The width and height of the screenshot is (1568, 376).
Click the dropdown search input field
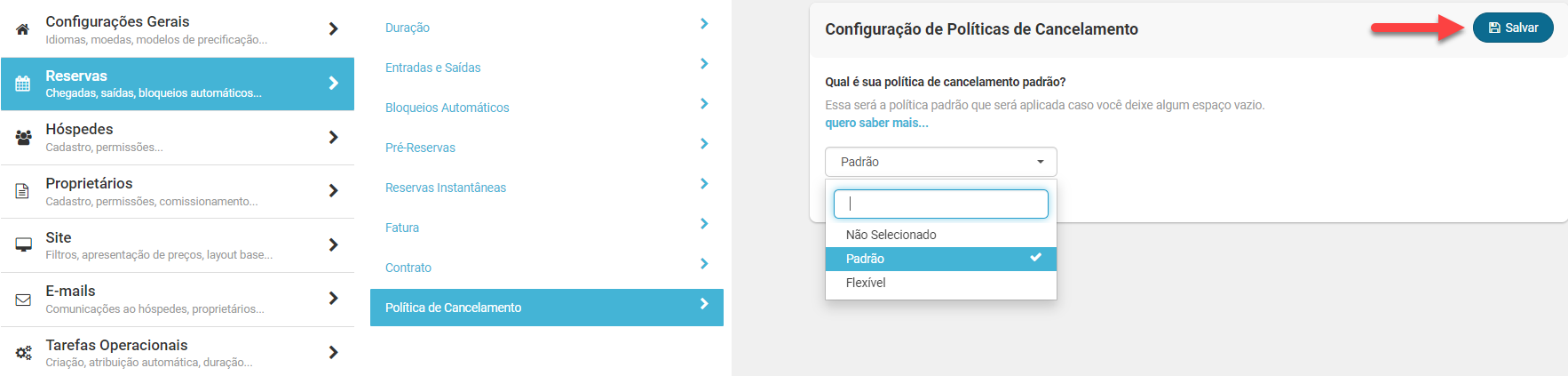940,204
